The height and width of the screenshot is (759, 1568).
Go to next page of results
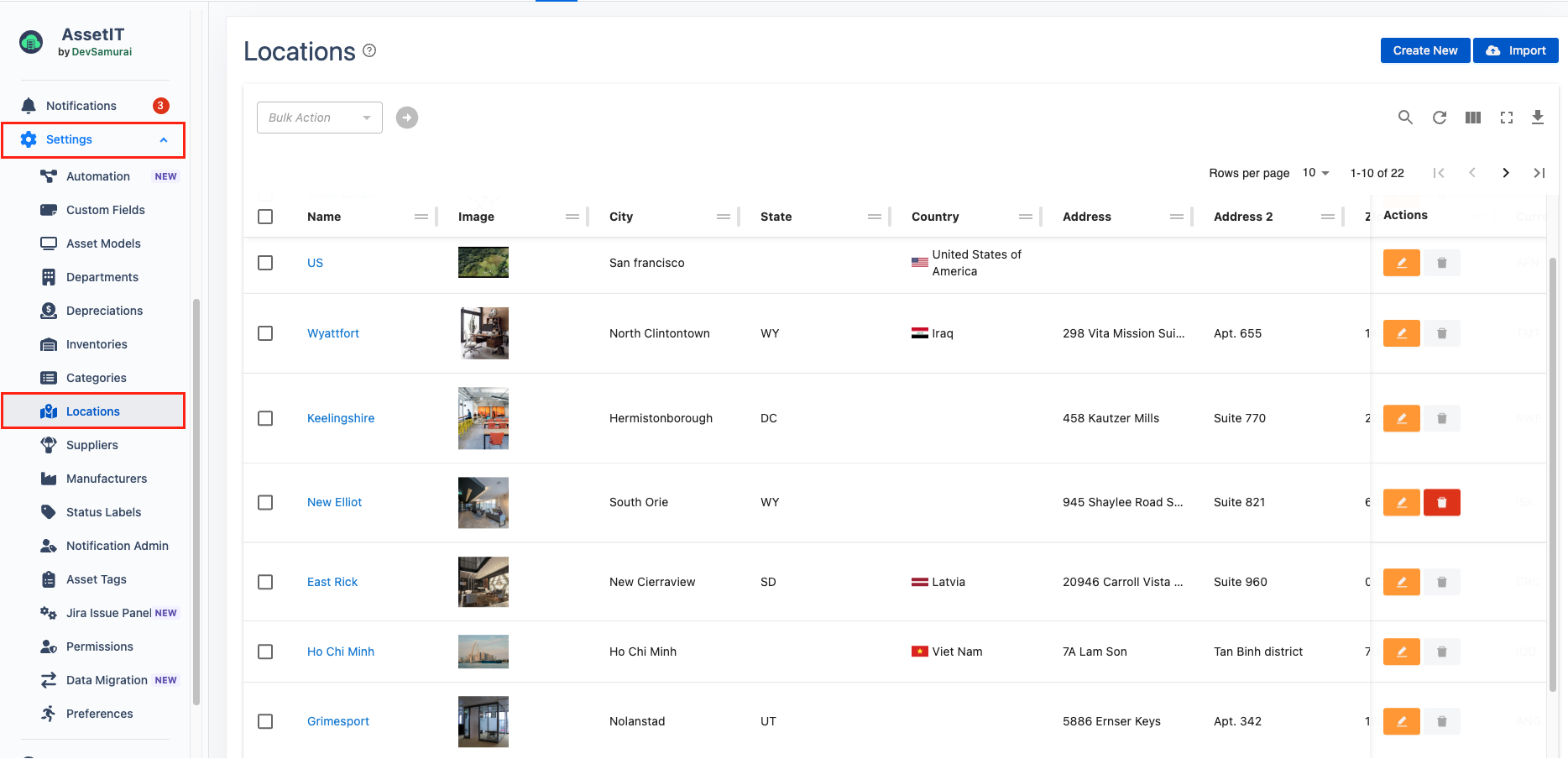coord(1505,173)
